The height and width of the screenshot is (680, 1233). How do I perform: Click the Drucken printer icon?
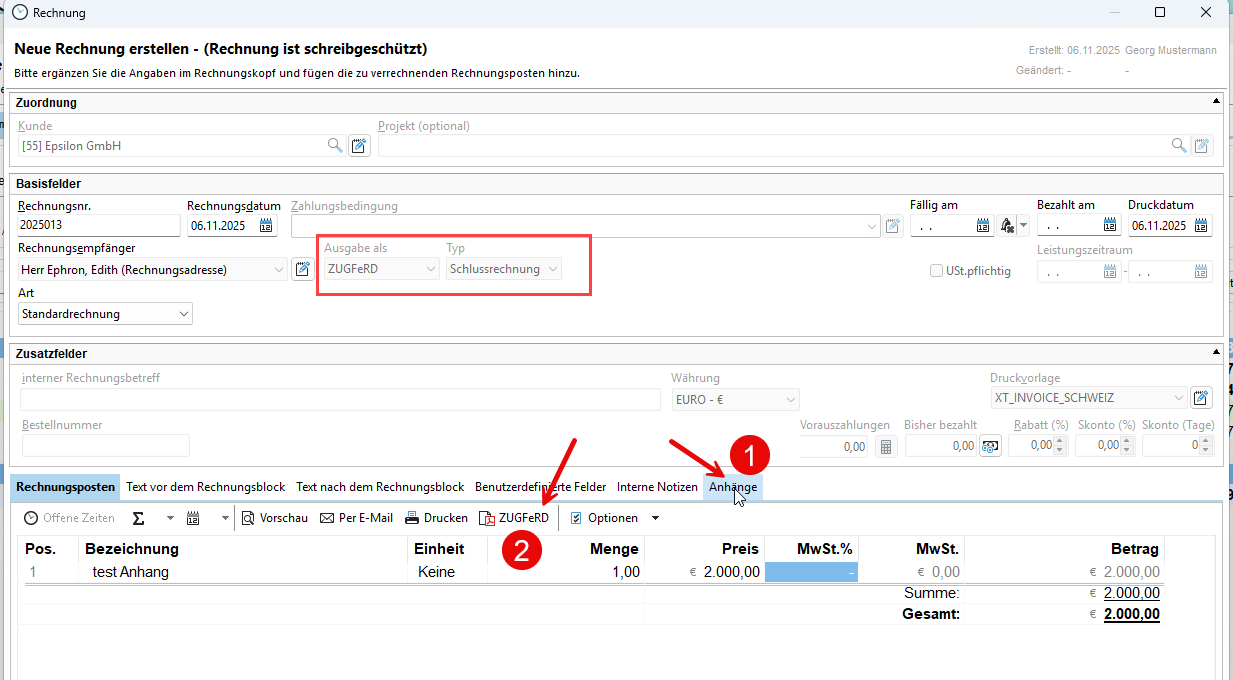pyautogui.click(x=436, y=518)
